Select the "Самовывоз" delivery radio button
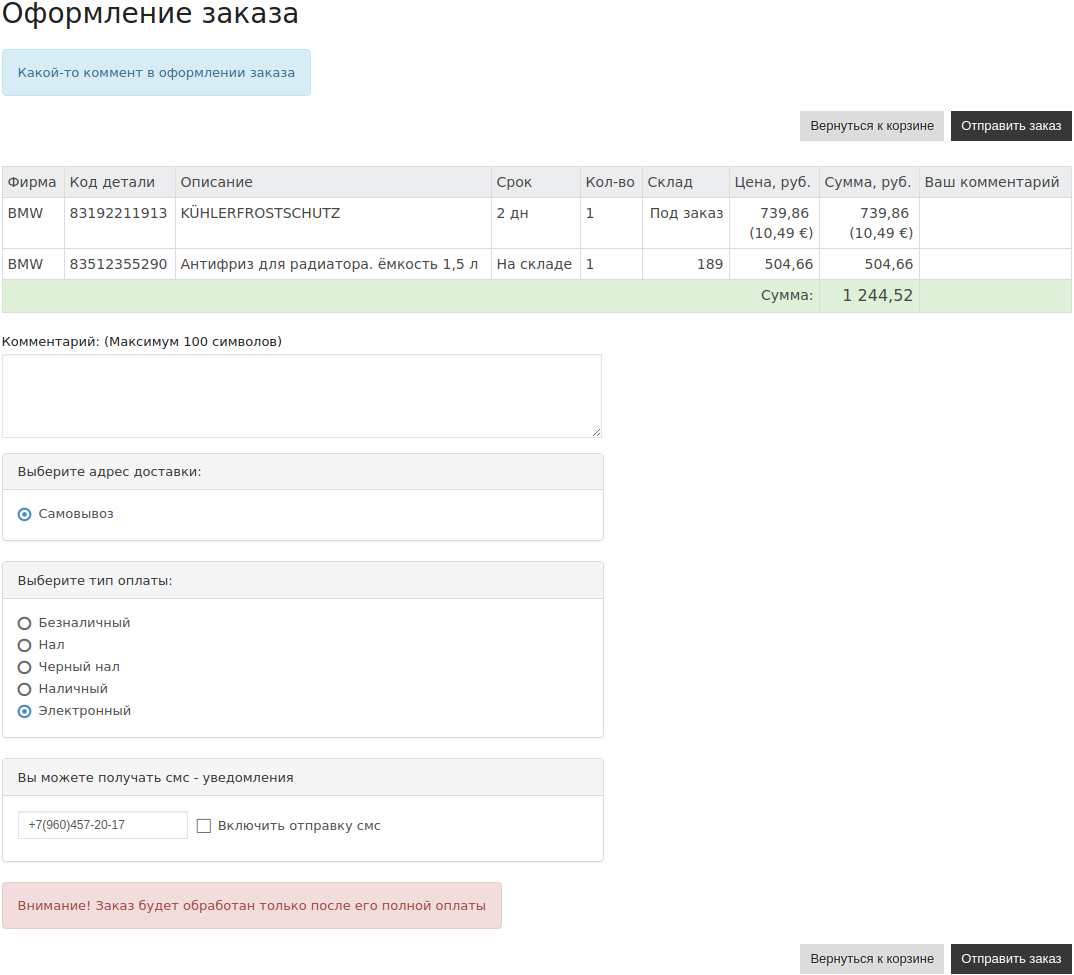The width and height of the screenshot is (1074, 975). pyautogui.click(x=25, y=514)
